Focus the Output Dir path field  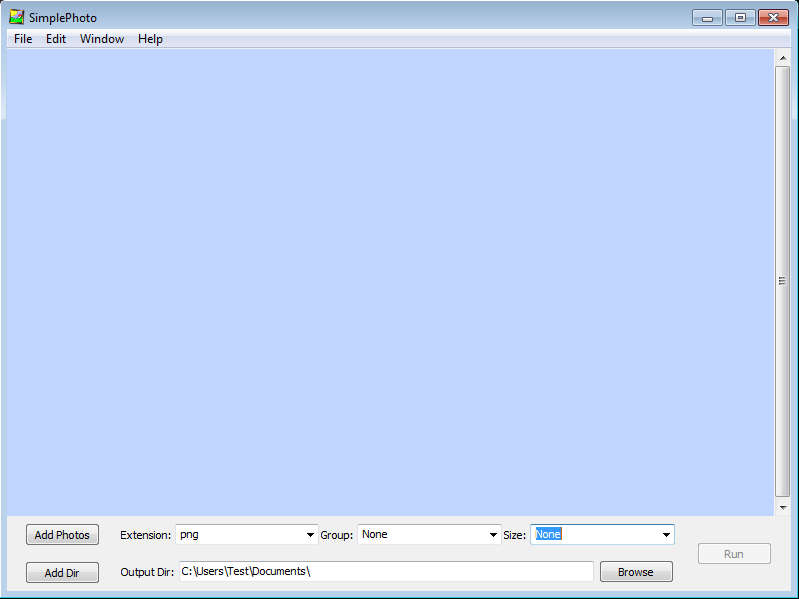386,571
